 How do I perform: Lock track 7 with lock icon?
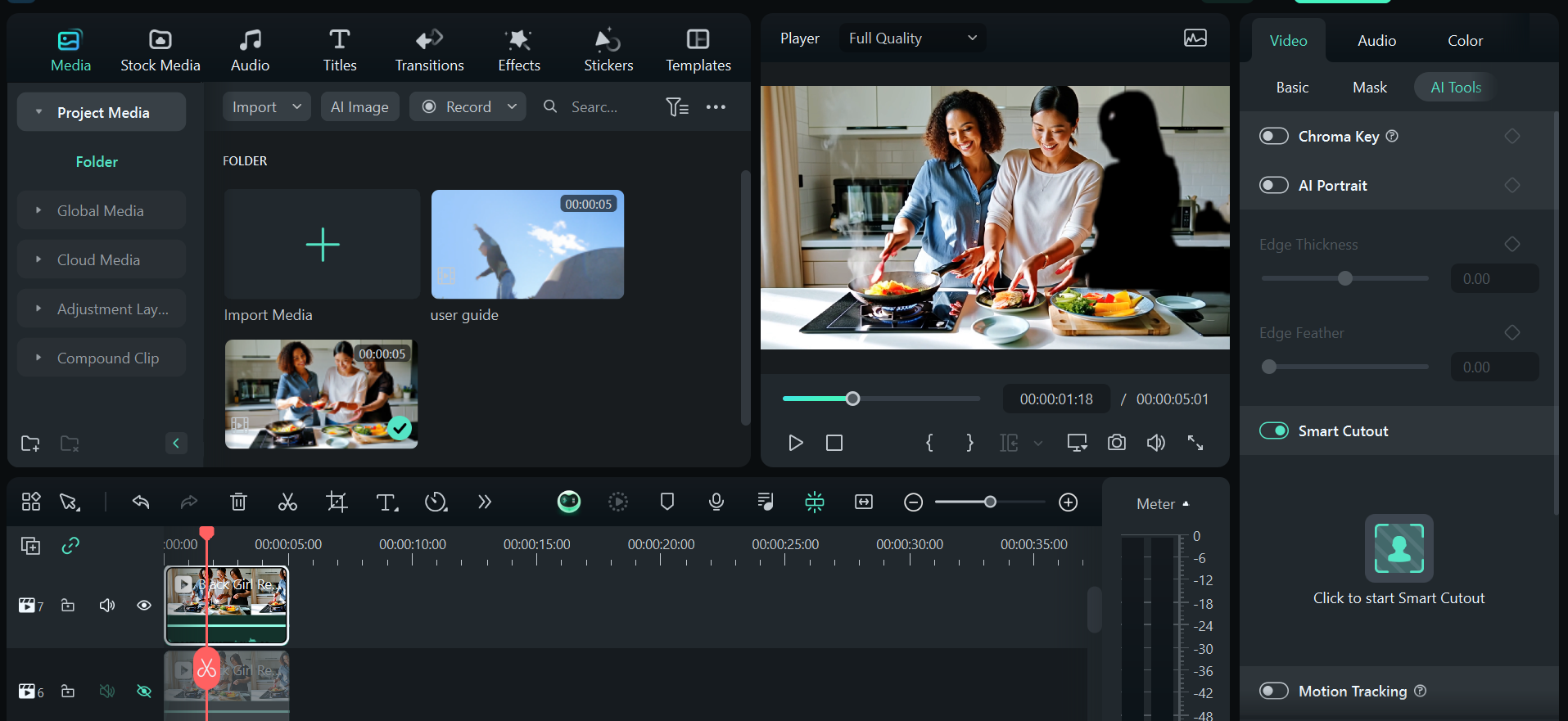click(x=68, y=606)
